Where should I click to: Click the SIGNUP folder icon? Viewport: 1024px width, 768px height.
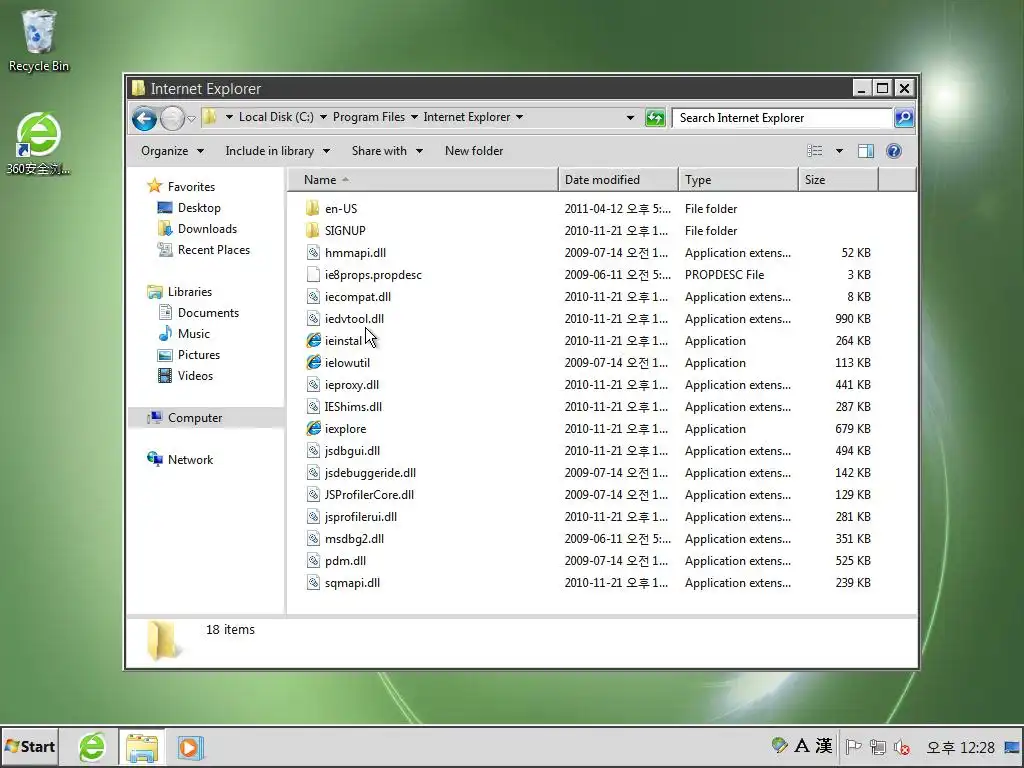click(313, 231)
